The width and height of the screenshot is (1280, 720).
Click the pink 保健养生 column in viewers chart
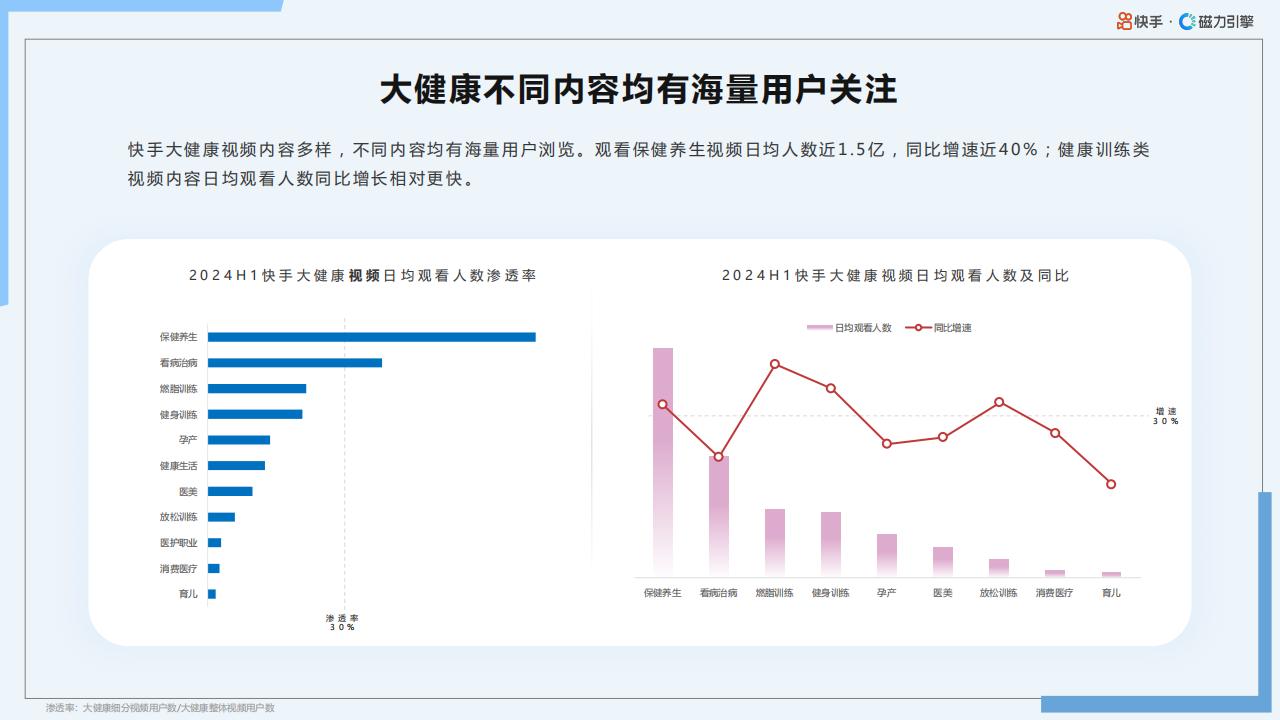tap(663, 462)
